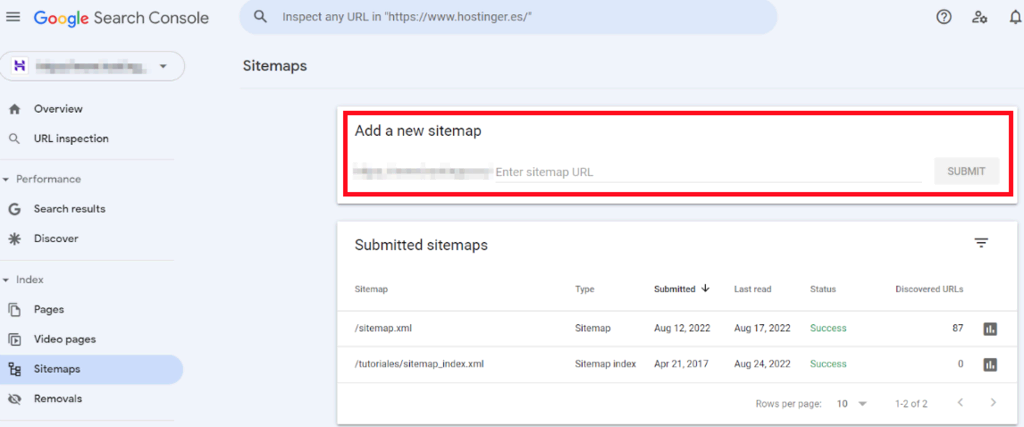The image size is (1024, 427).
Task: Open bar chart icon for sitemap_index.xml row
Action: (990, 364)
